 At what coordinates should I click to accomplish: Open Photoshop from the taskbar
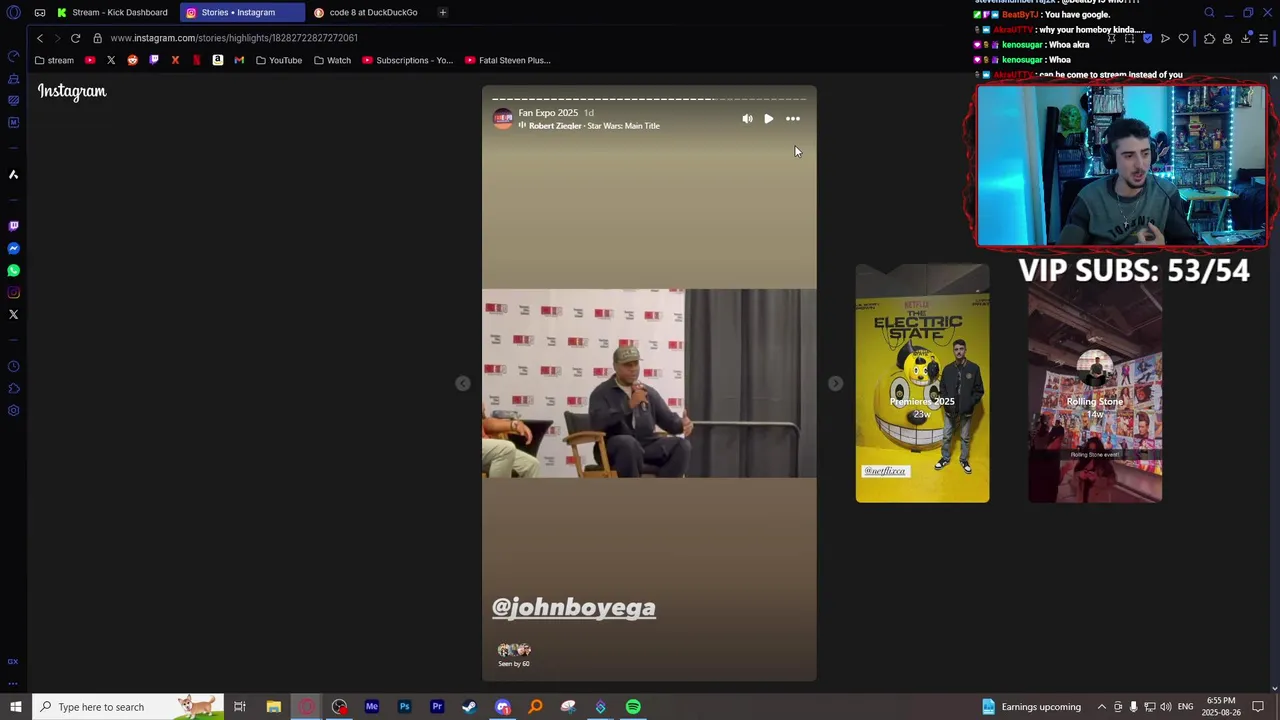click(x=404, y=707)
